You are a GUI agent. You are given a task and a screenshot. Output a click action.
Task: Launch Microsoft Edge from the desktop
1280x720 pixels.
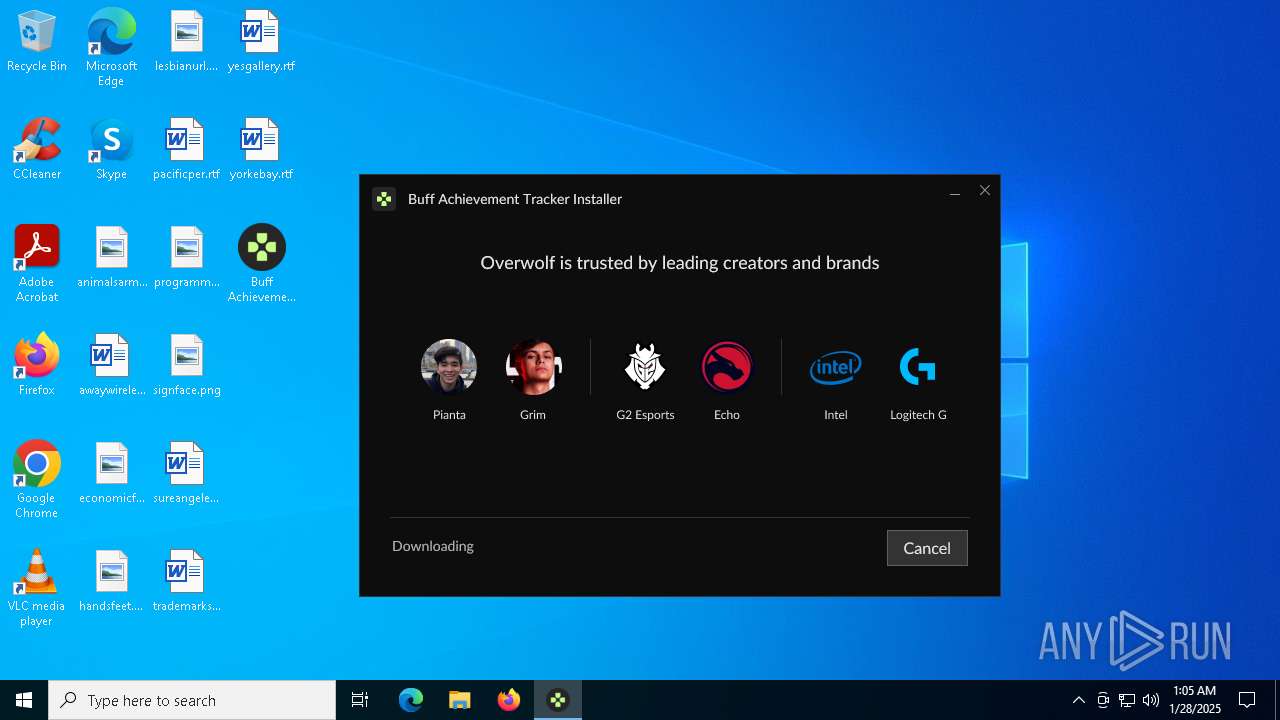(111, 48)
